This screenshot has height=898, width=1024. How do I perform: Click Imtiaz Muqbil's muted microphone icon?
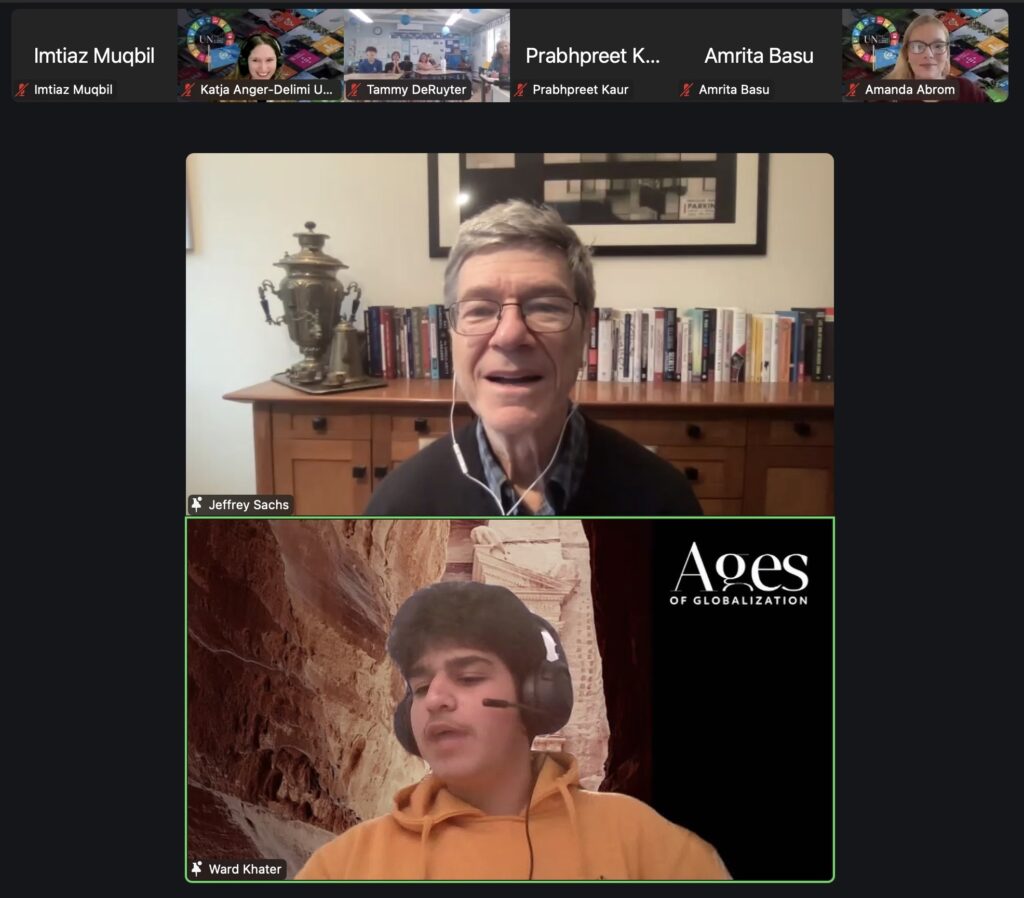pyautogui.click(x=22, y=90)
